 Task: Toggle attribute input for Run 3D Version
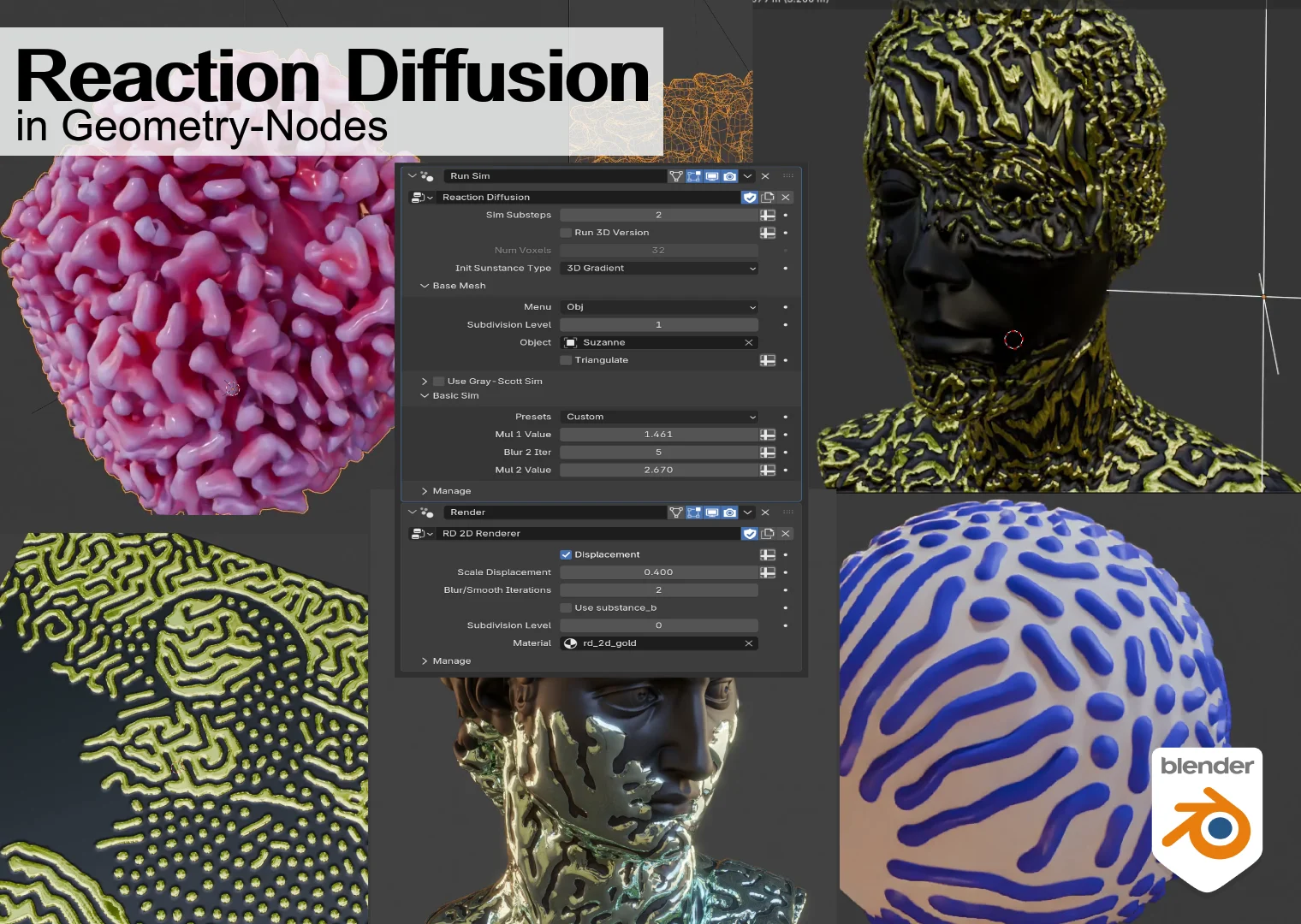[768, 233]
